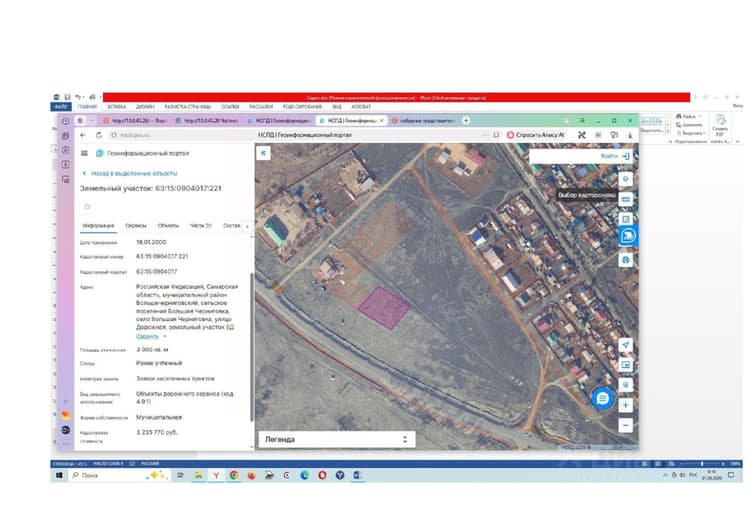Viewport: 750px width, 530px height.
Task: Zoom in the map with plus button
Action: pos(626,405)
